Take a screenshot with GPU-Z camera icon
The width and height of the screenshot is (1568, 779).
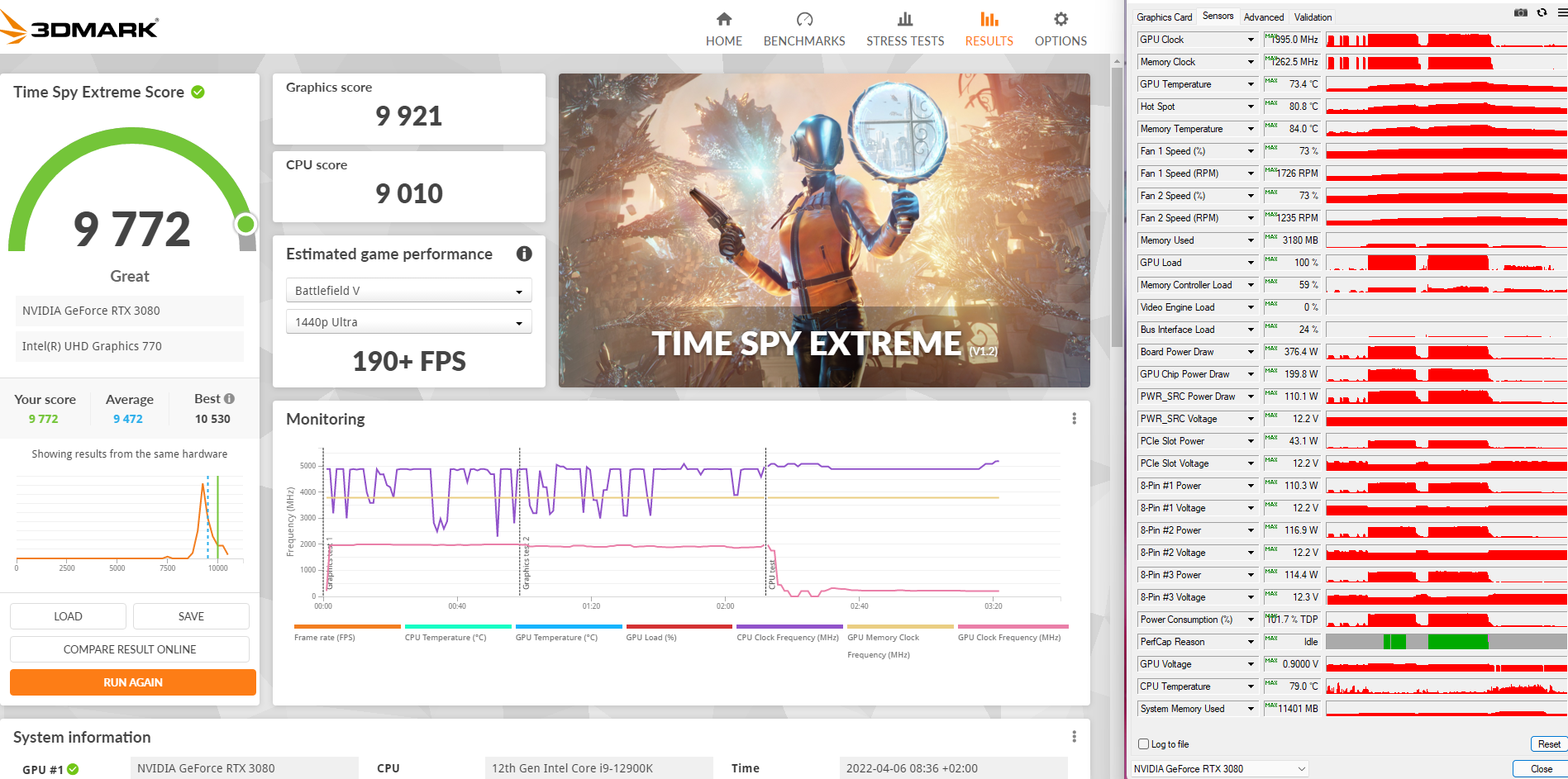[x=1520, y=12]
